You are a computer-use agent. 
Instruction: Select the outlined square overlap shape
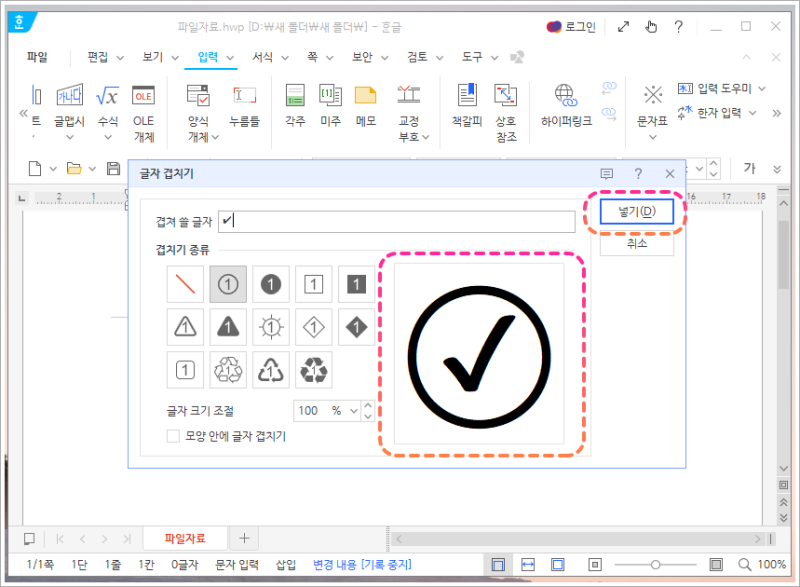(311, 284)
